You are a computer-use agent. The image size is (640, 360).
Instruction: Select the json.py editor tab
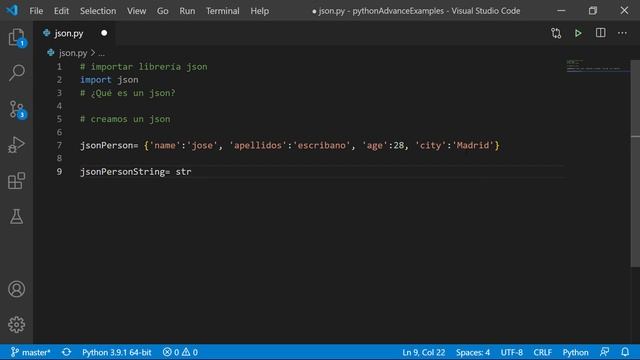(x=75, y=33)
